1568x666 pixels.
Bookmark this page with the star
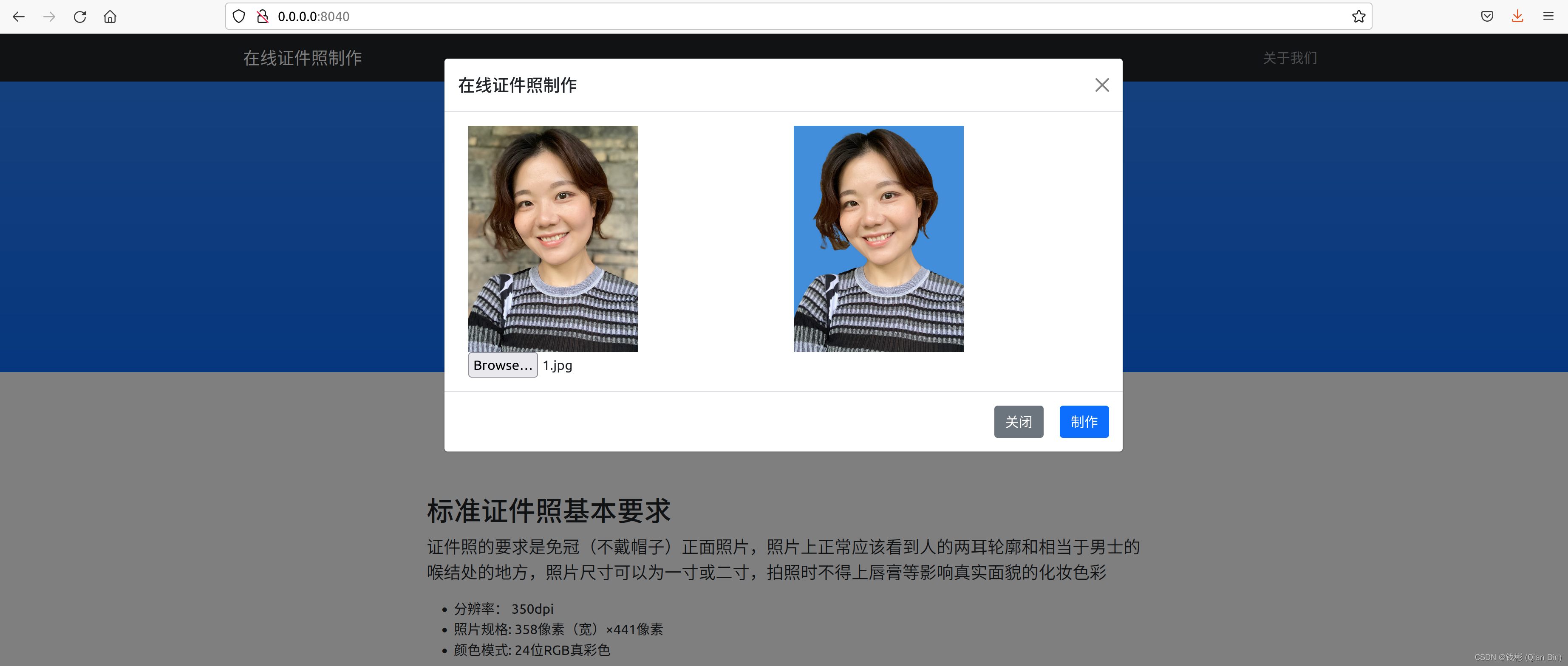[1359, 17]
